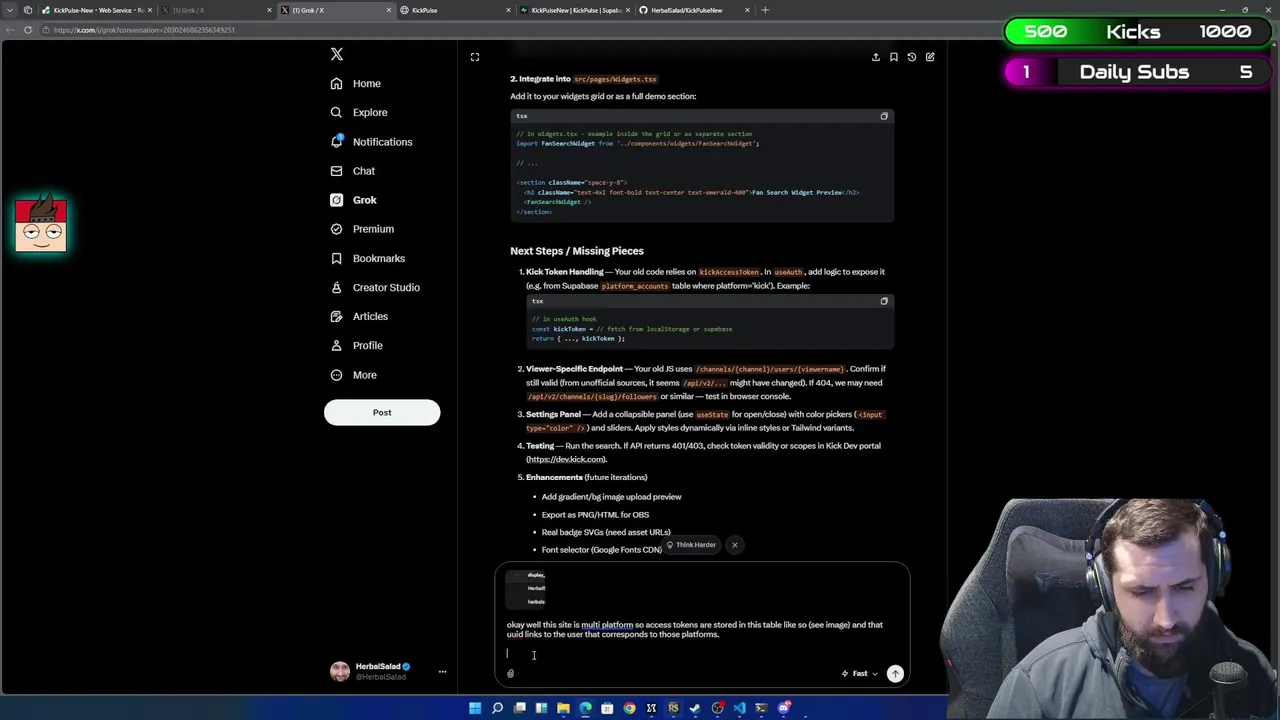The height and width of the screenshot is (720, 1280).
Task: Send the message with arrow button
Action: coord(895,673)
